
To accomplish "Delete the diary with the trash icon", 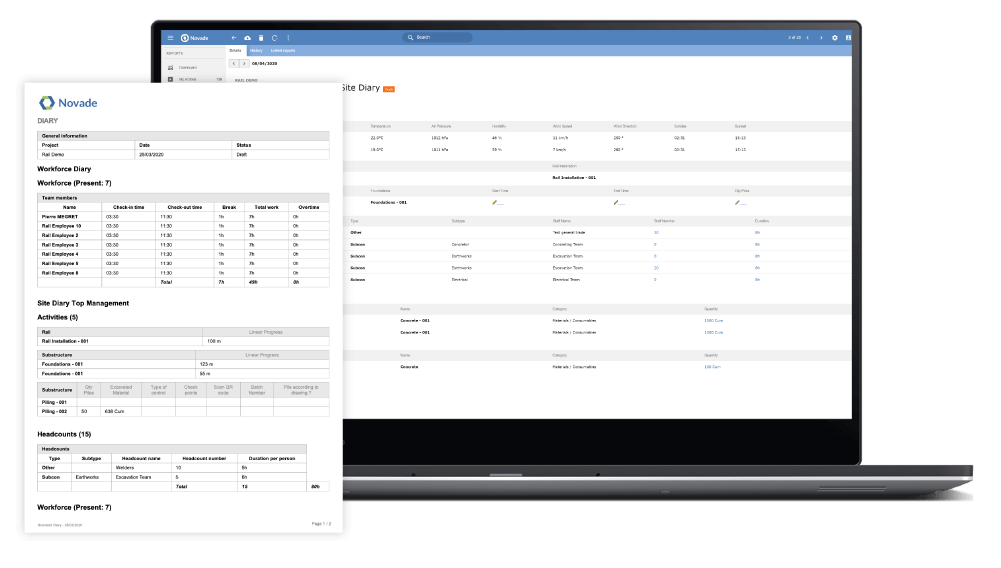I will point(260,37).
